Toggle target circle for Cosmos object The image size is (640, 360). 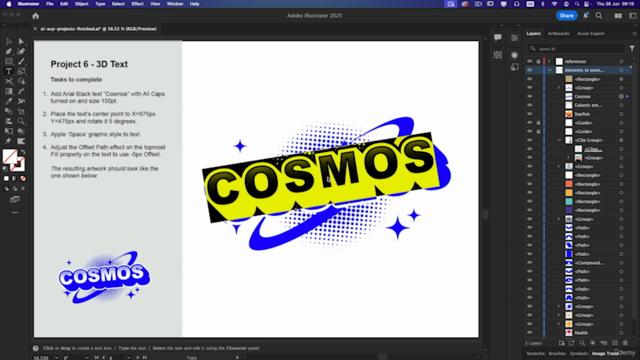[621, 96]
